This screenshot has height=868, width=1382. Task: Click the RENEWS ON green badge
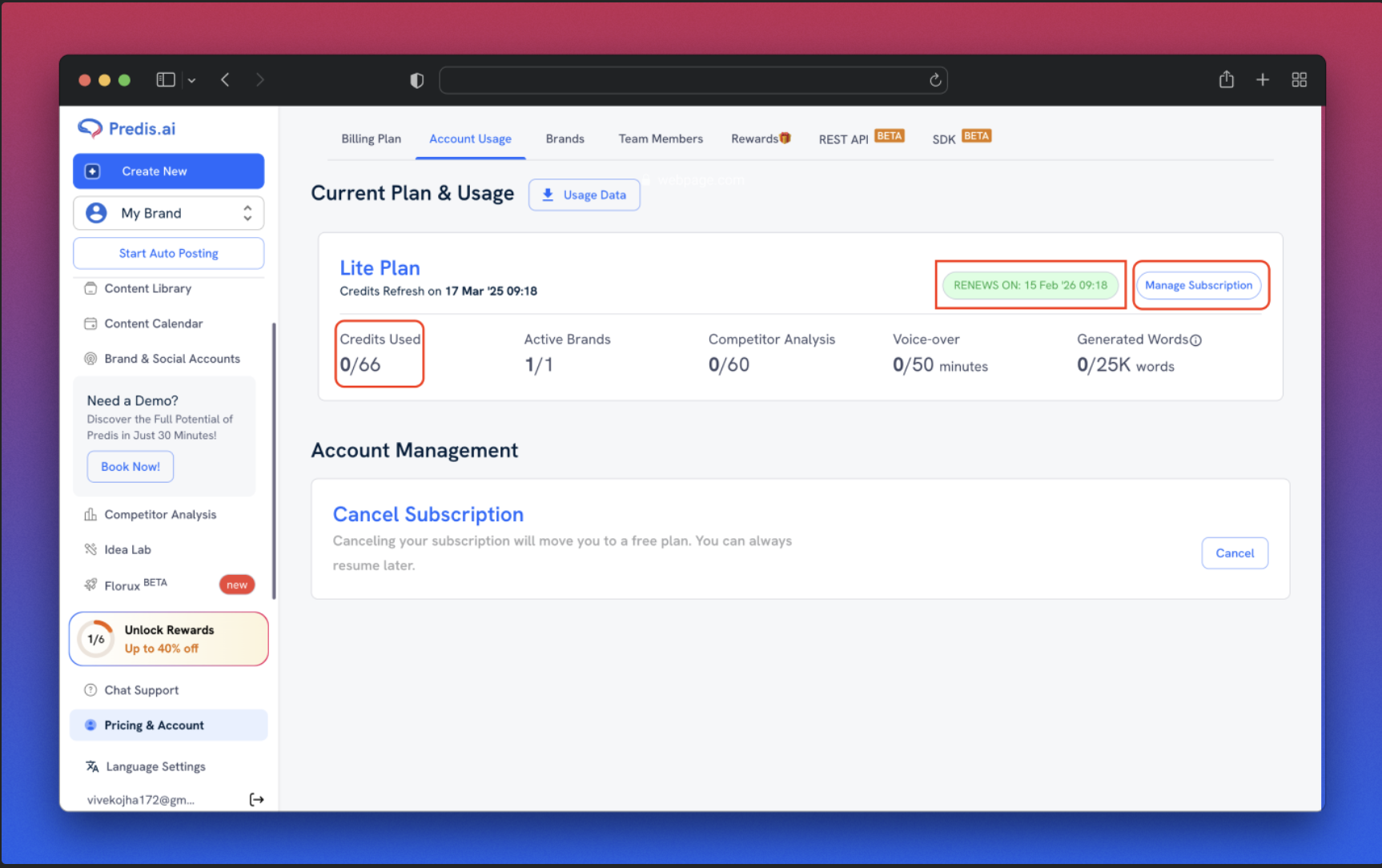click(1030, 285)
